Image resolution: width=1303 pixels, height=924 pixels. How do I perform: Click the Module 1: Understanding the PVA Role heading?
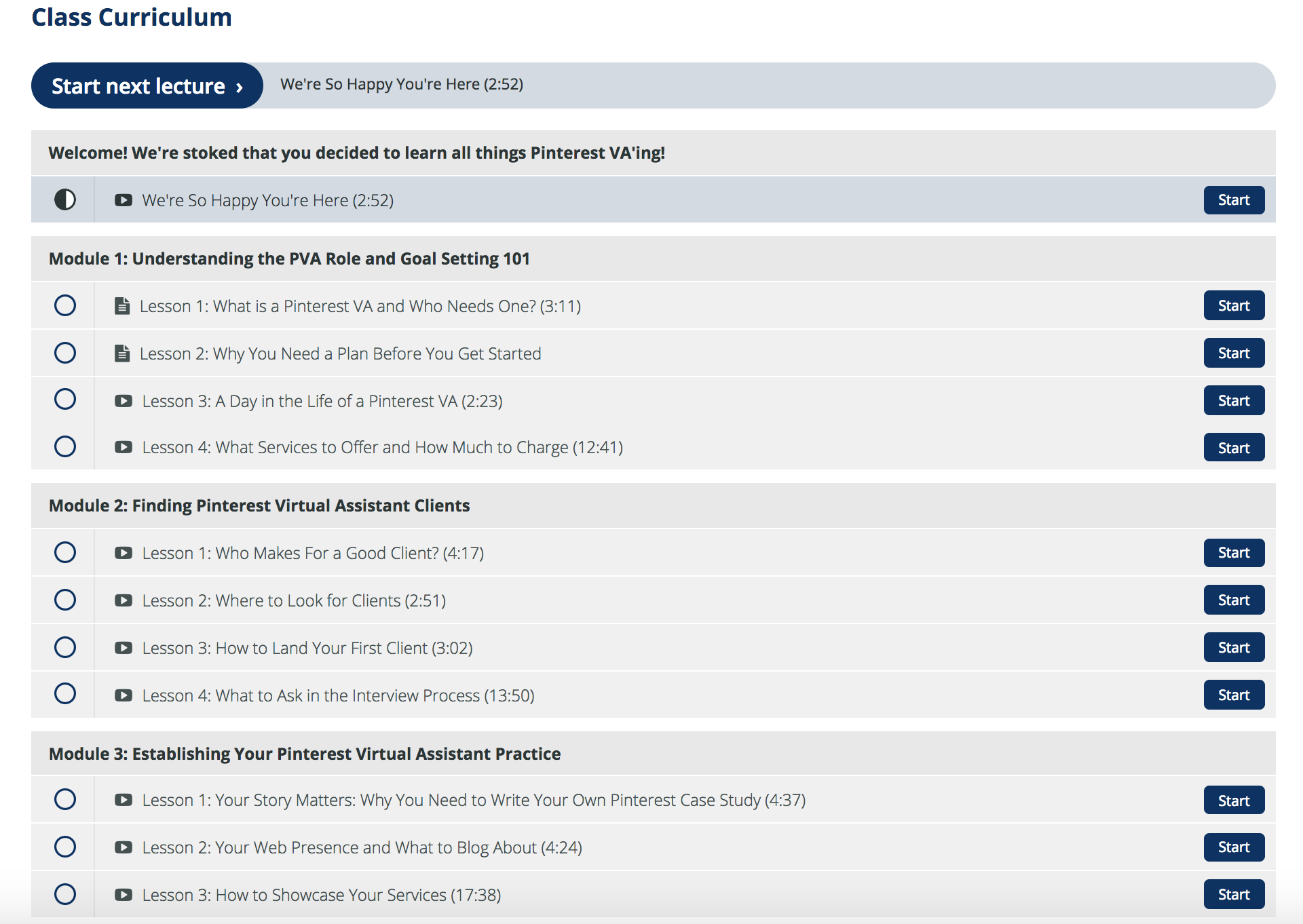pyautogui.click(x=289, y=259)
